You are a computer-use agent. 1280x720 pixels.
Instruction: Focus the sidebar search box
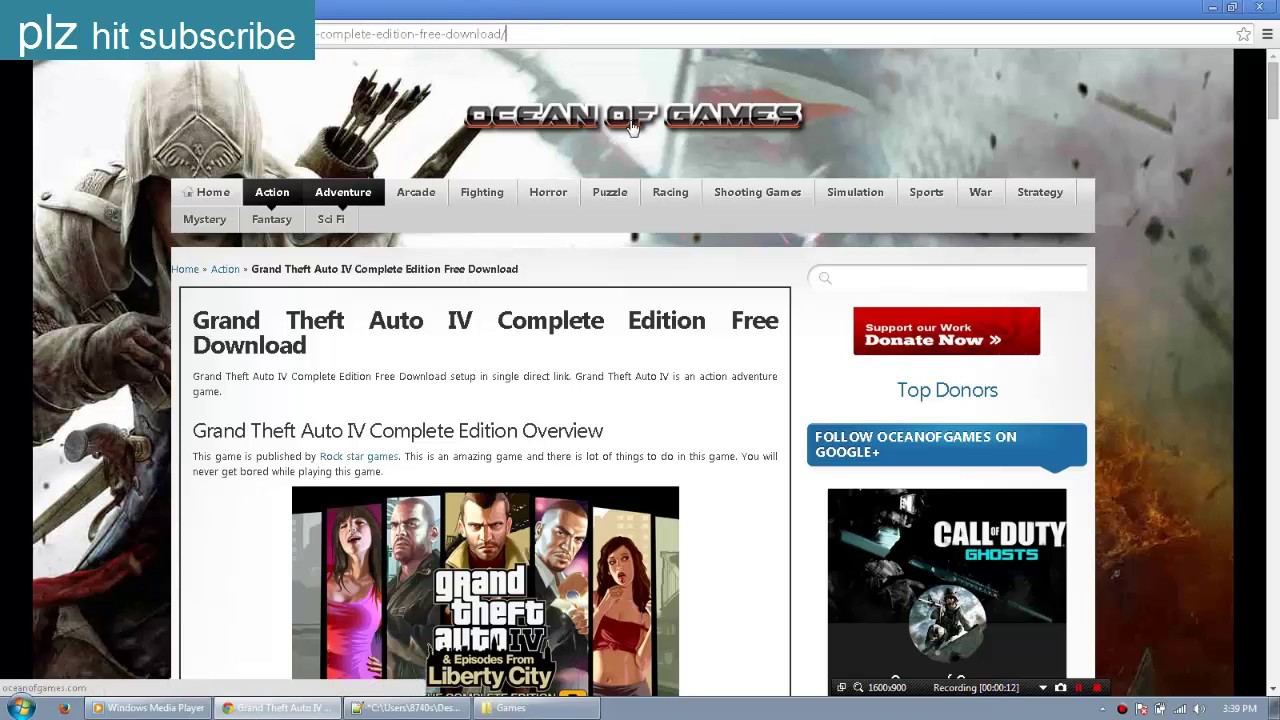tap(947, 278)
